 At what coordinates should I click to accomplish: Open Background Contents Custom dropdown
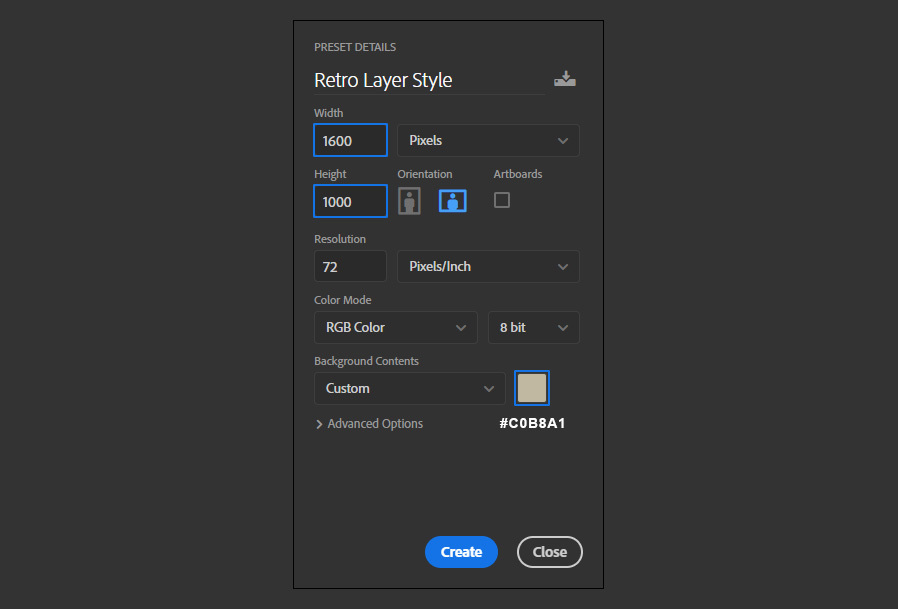[409, 389]
